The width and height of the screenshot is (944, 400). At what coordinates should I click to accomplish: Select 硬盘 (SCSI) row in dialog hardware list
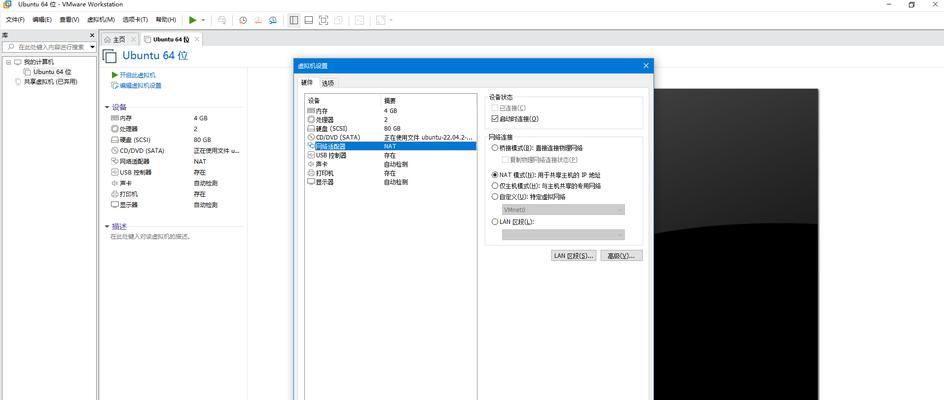pyautogui.click(x=391, y=128)
